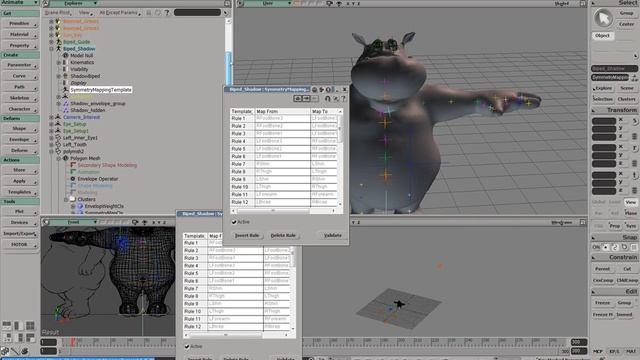Viewport: 640px width, 360px height.
Task: Expand the Biped_Guide tree node
Action: pos(51,42)
